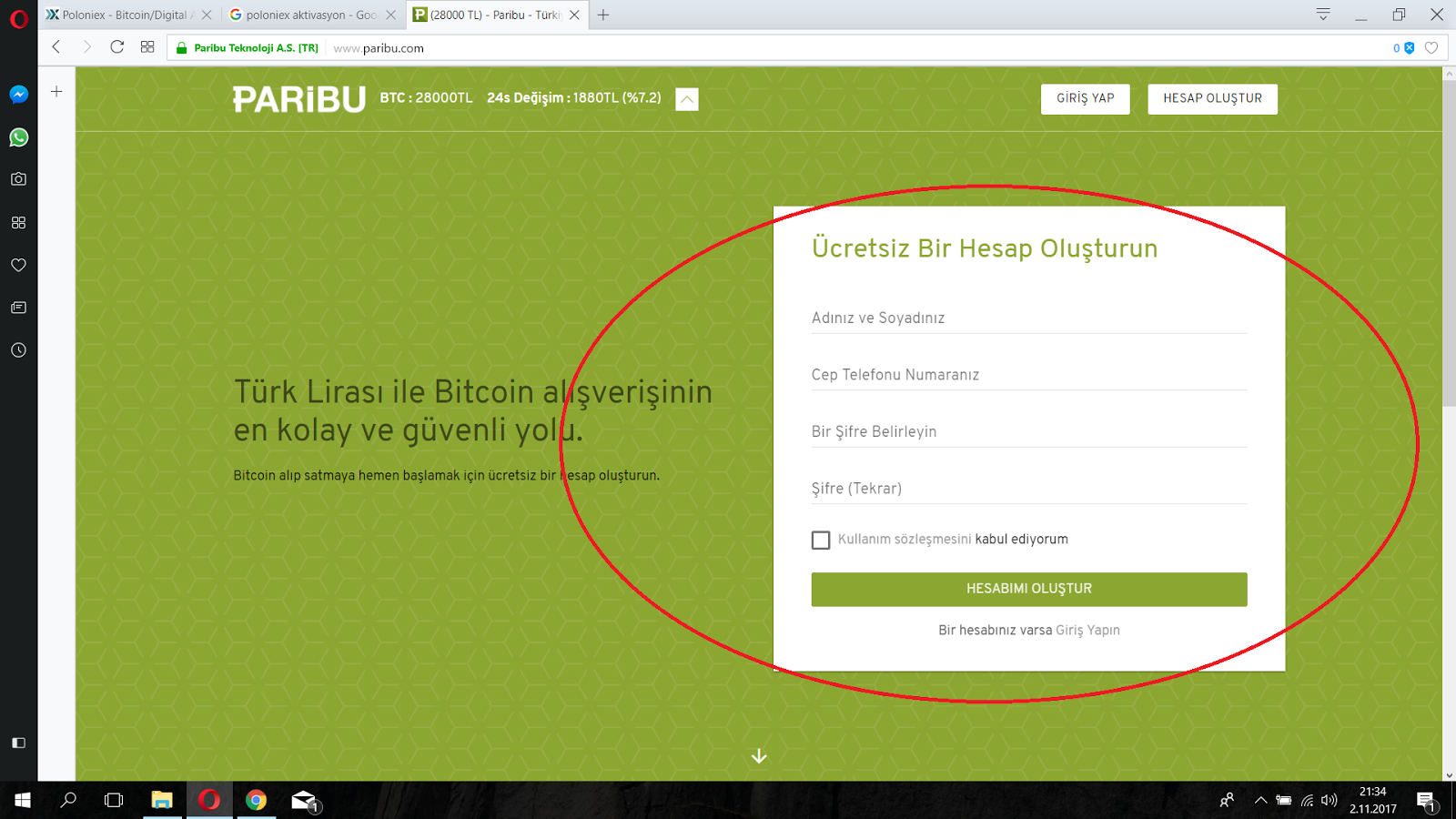Accept the Kullanım sözleşmesini checkbox
This screenshot has width=1456, height=819.
(821, 541)
